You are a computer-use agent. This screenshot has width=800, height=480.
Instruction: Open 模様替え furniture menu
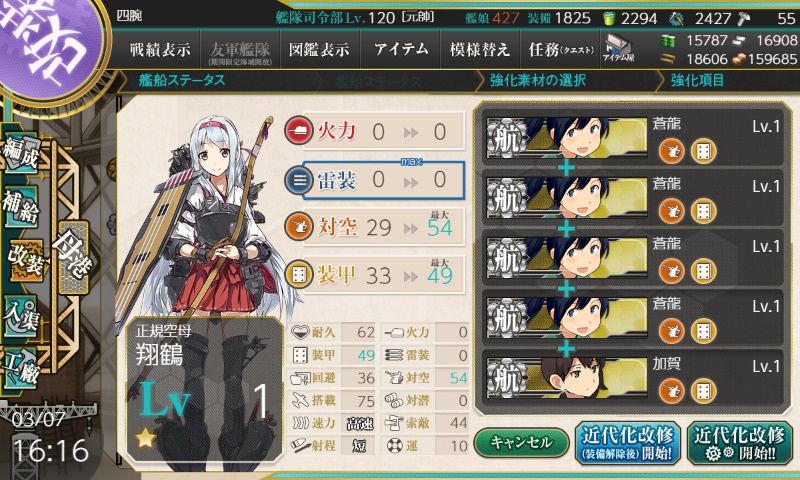click(480, 49)
